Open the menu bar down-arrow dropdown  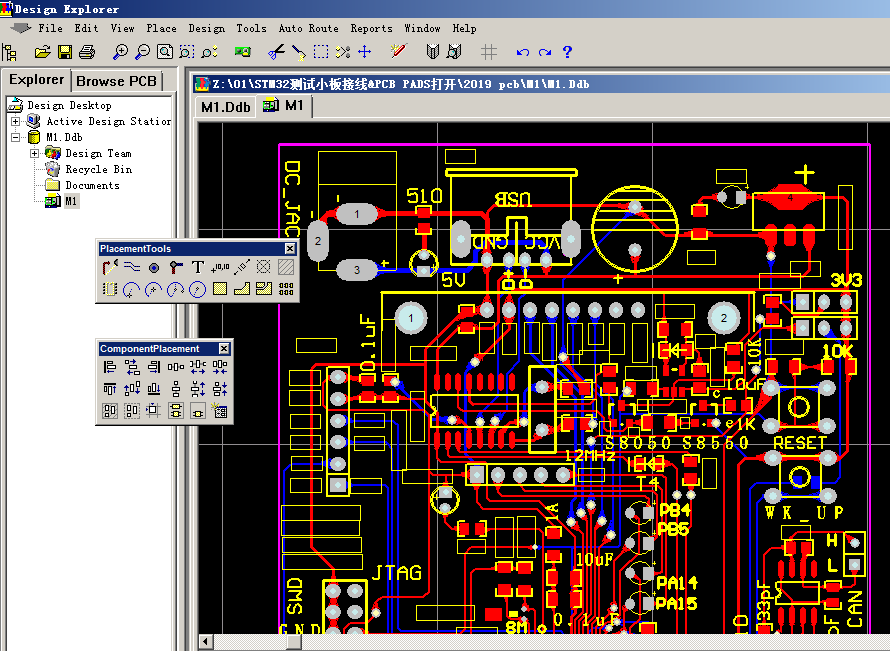coord(20,28)
